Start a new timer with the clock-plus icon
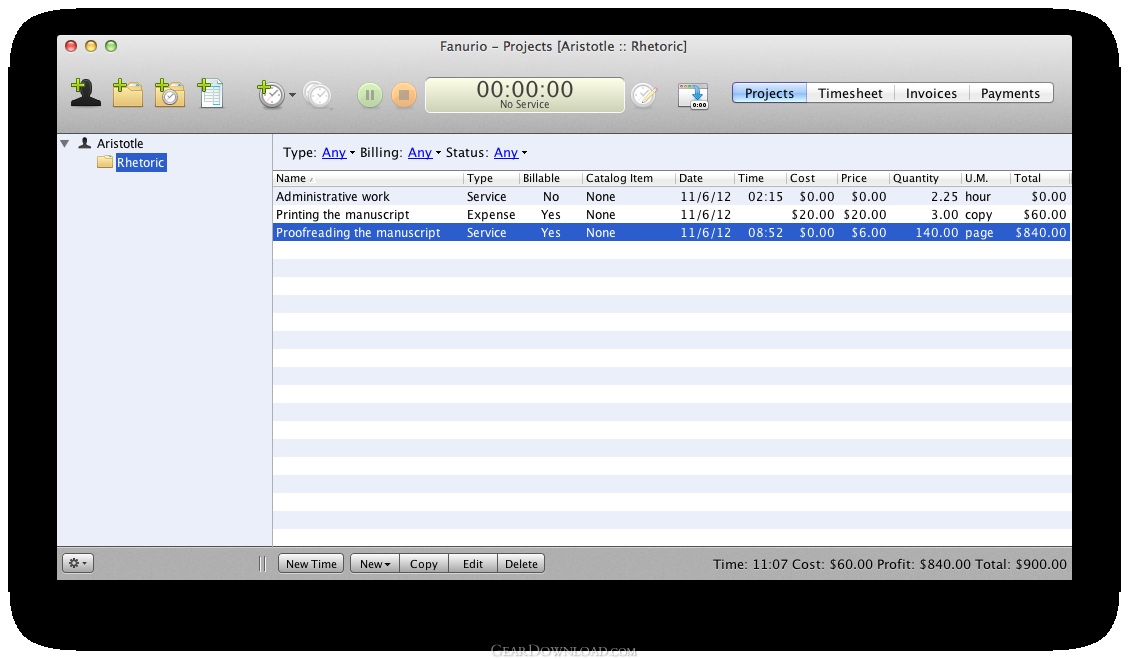Image resolution: width=1129 pixels, height=659 pixels. [271, 94]
